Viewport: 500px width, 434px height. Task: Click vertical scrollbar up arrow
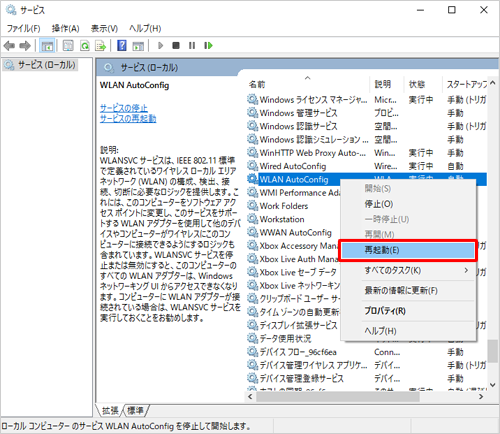(x=493, y=82)
